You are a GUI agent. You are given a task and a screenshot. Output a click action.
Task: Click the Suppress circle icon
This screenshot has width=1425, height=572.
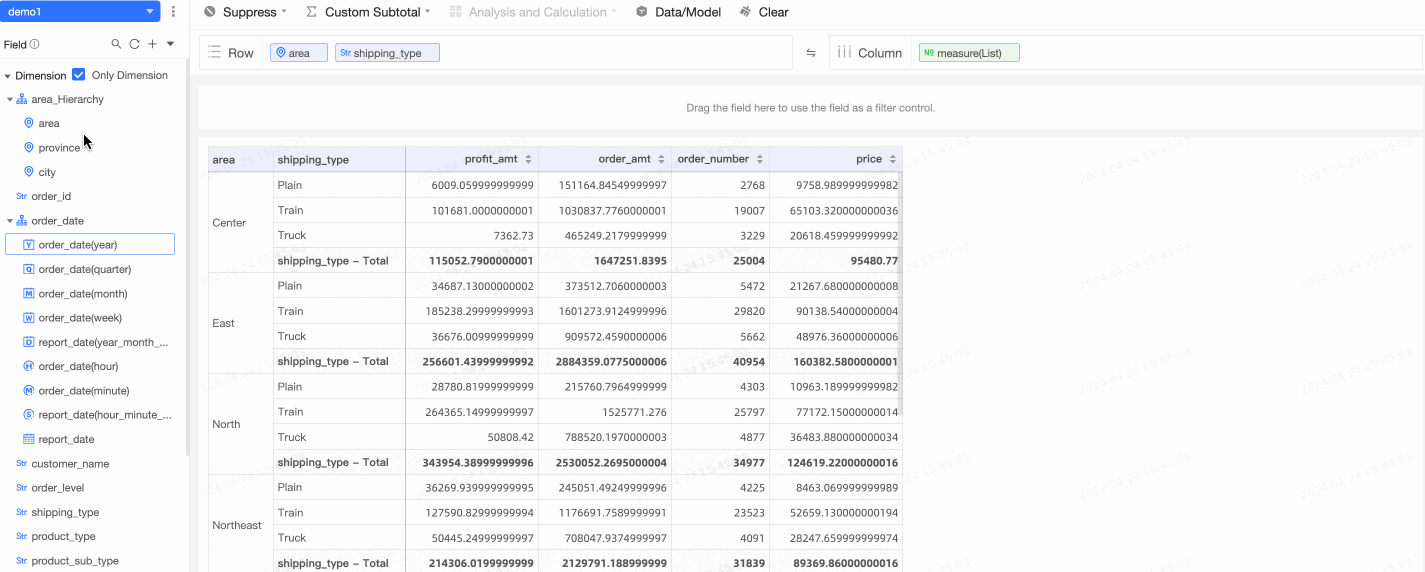[x=210, y=12]
